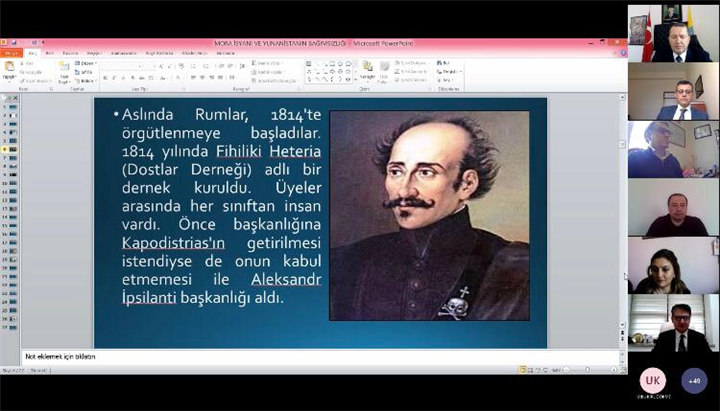Click the Yeni Slayt icon
Viewport: 720px width, 411px height.
64,67
